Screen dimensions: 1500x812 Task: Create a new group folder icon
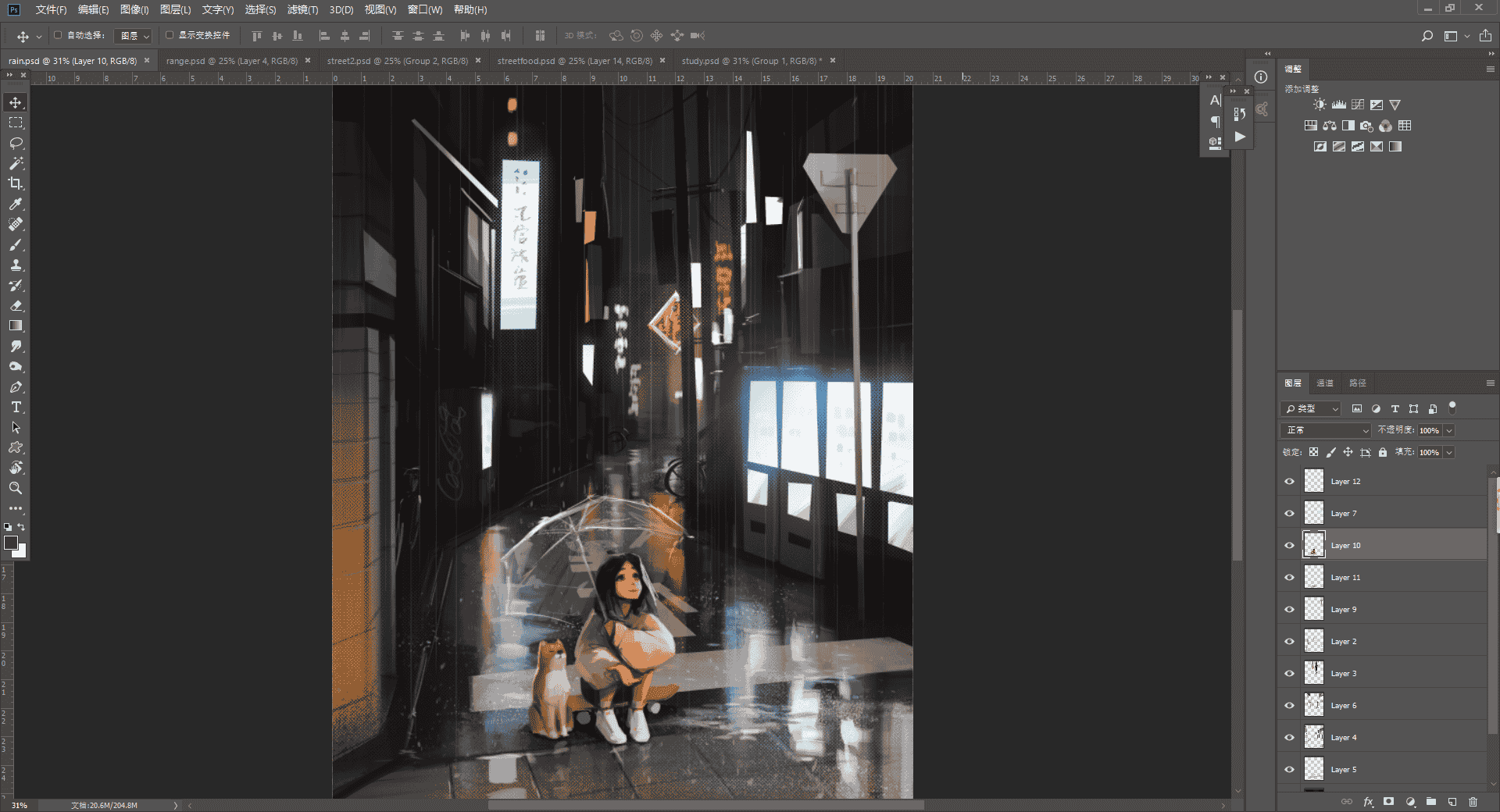[1431, 801]
